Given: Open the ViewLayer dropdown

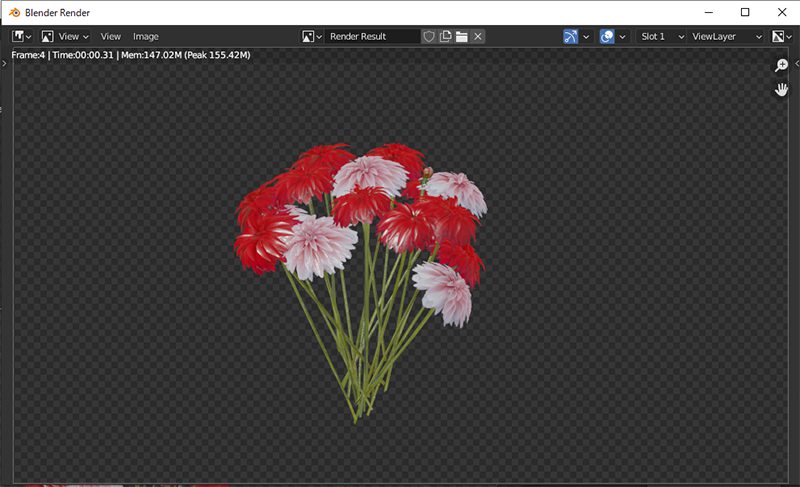Looking at the screenshot, I should 727,36.
